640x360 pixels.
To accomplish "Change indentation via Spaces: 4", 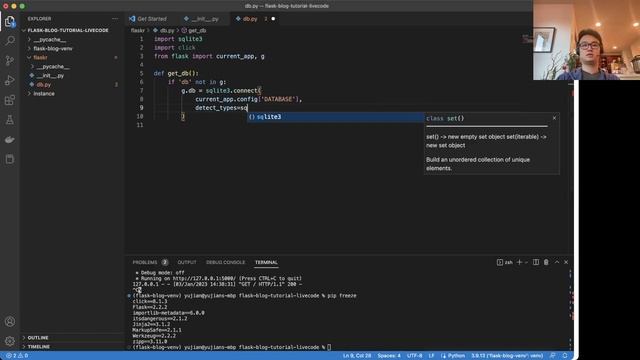I will (389, 356).
